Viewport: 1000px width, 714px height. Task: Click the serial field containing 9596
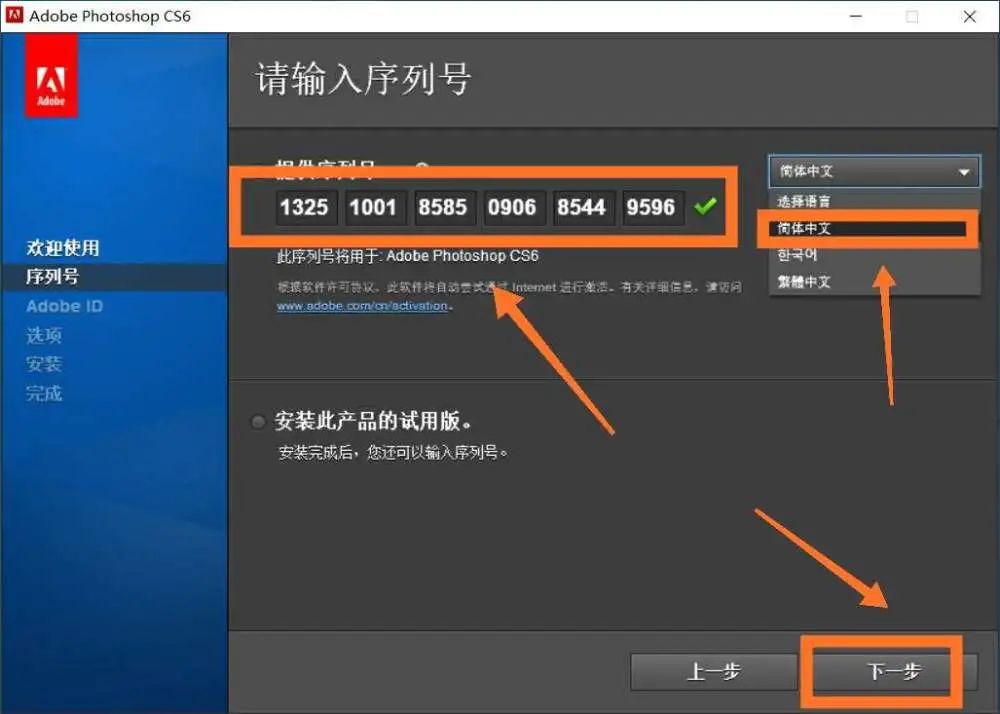tap(652, 207)
